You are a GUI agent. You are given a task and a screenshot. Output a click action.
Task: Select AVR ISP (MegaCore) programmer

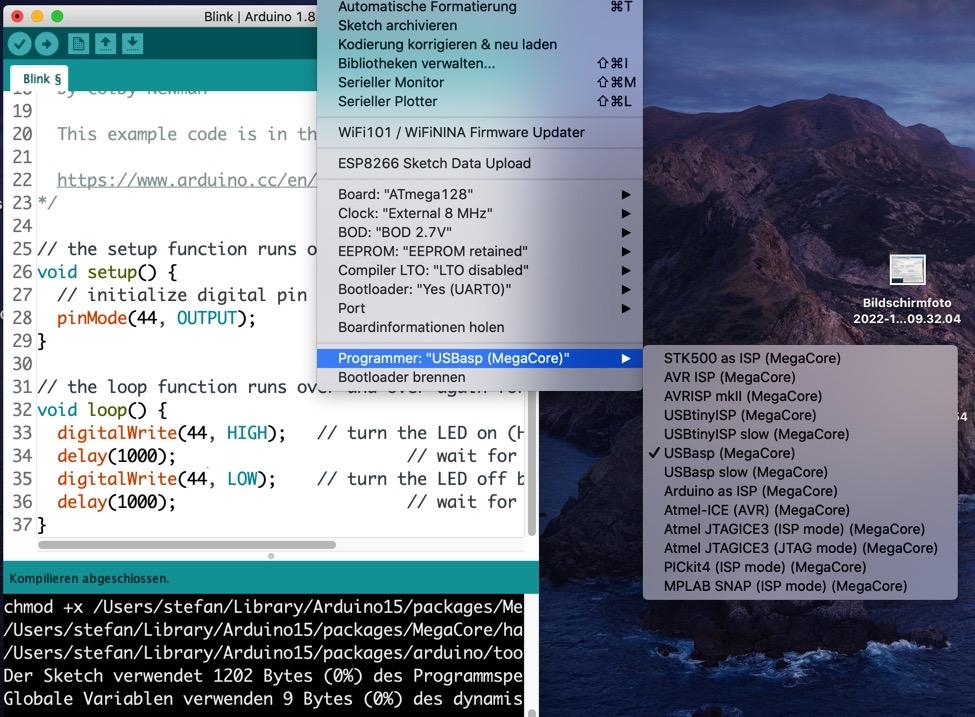pos(800,377)
